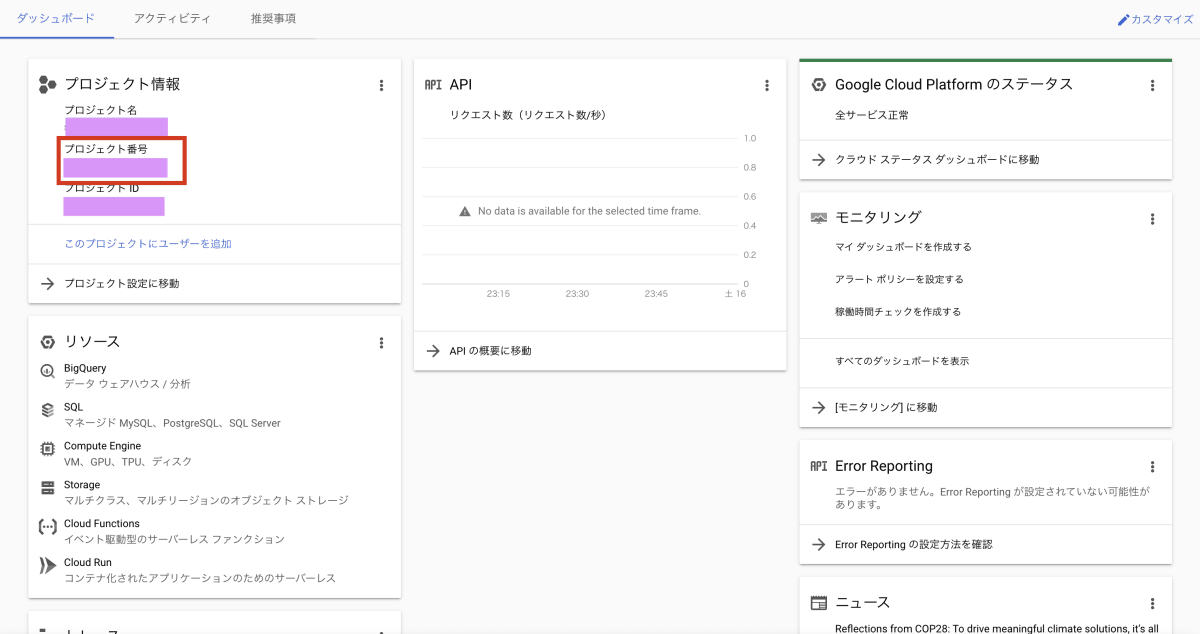Open the リソース card's three-dot menu
Image resolution: width=1200 pixels, height=634 pixels.
click(x=381, y=343)
